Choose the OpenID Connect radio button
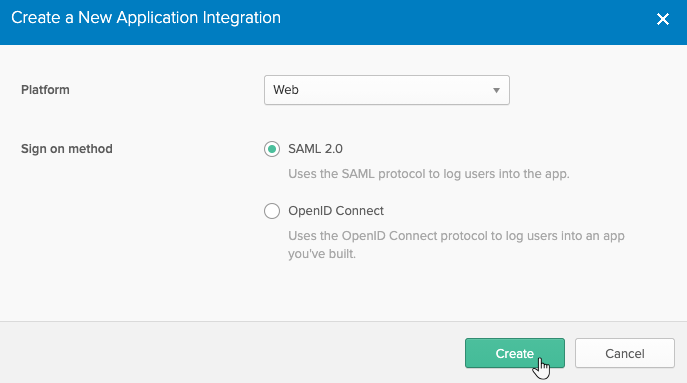The height and width of the screenshot is (383, 687). click(x=272, y=211)
